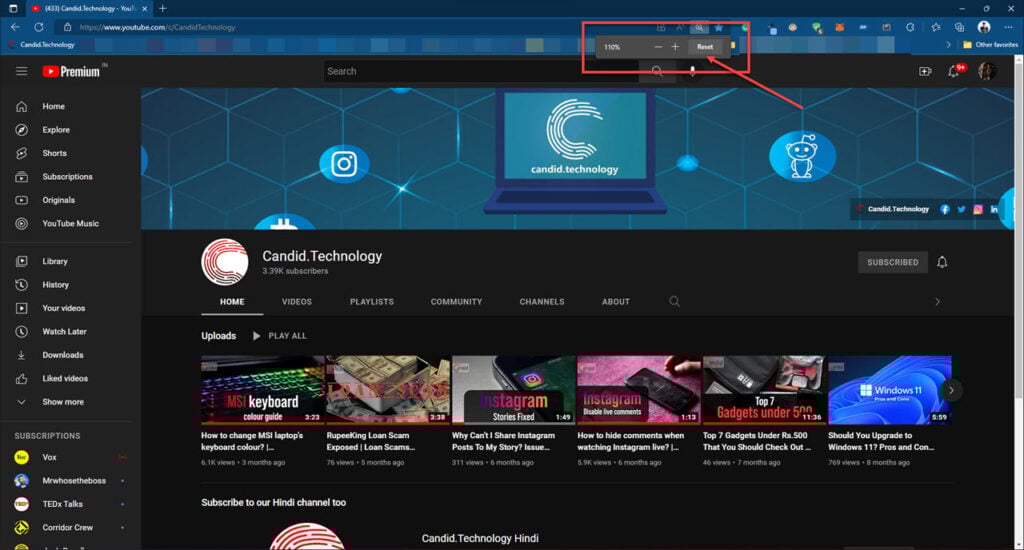Open the Other favorites folder
This screenshot has height=550, width=1024.
tap(991, 44)
